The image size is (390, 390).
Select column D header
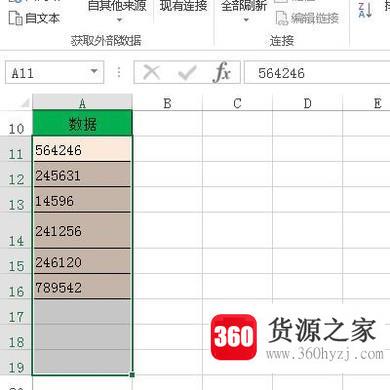coord(307,103)
